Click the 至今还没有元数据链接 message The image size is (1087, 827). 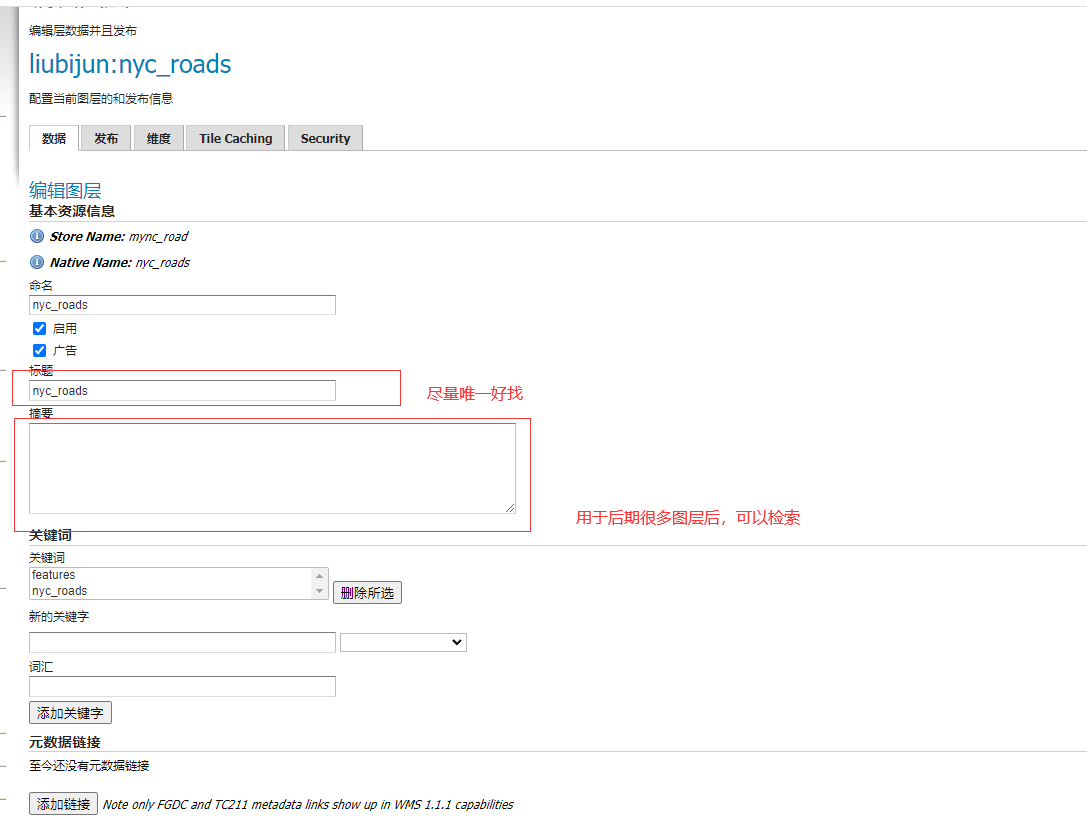89,766
